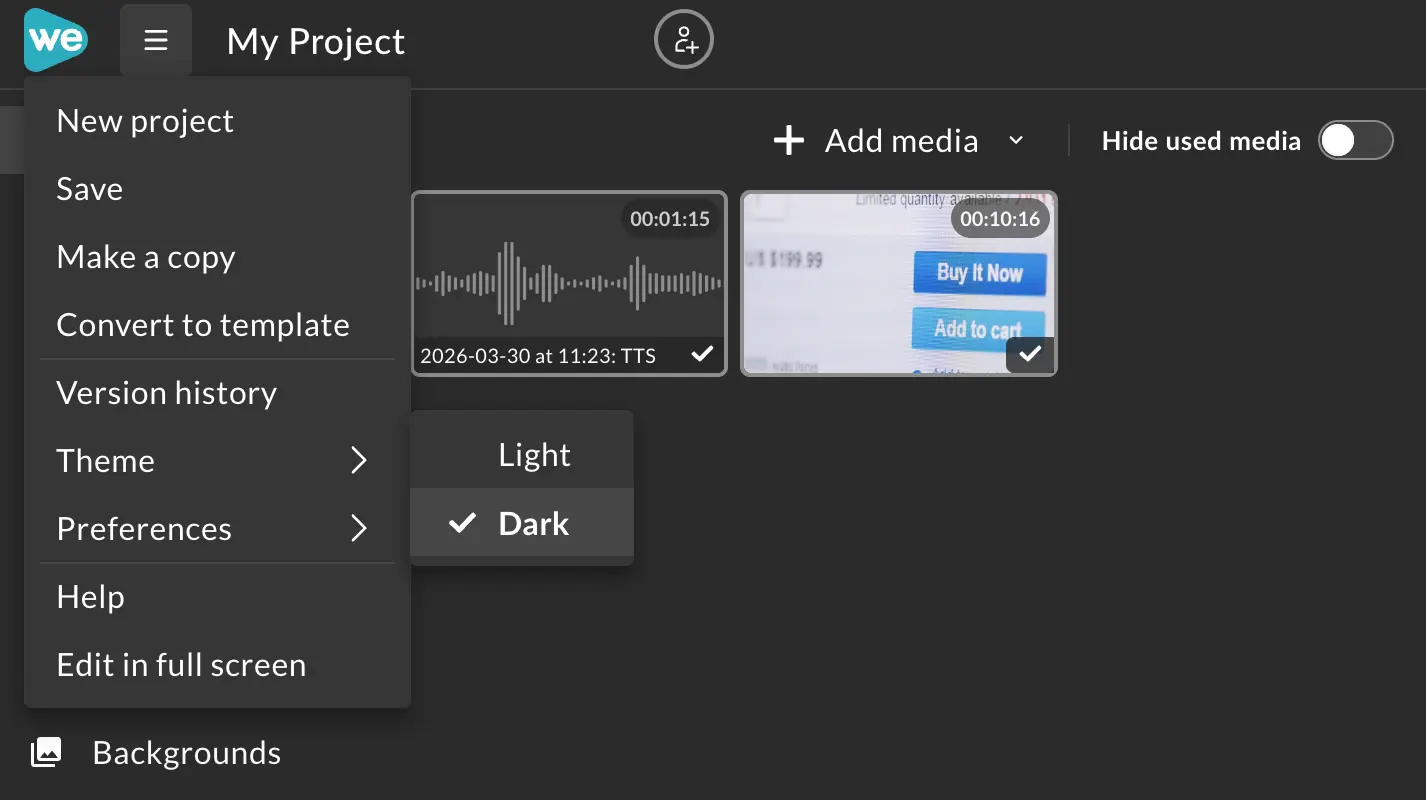The image size is (1426, 800).
Task: Expand the Theme submenu chevron
Action: click(359, 461)
